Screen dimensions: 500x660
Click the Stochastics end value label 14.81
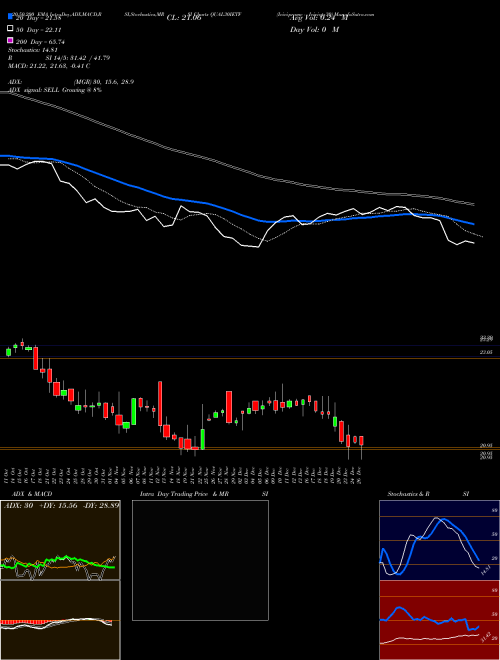click(485, 571)
